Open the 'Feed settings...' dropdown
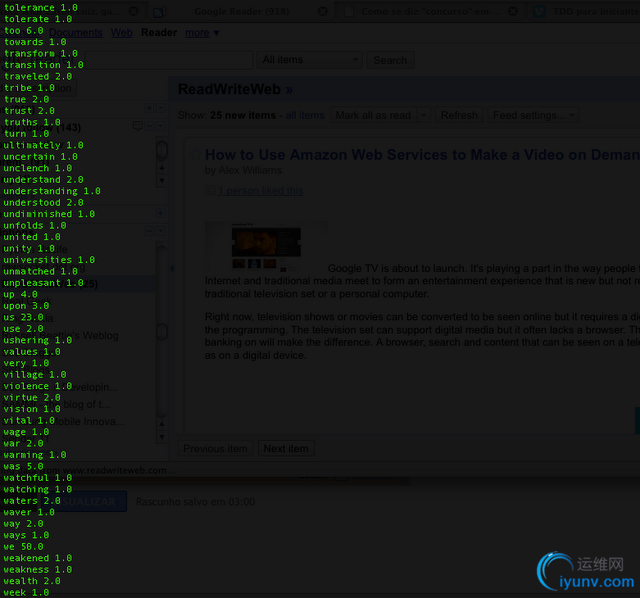The height and width of the screenshot is (598, 640). coord(533,115)
